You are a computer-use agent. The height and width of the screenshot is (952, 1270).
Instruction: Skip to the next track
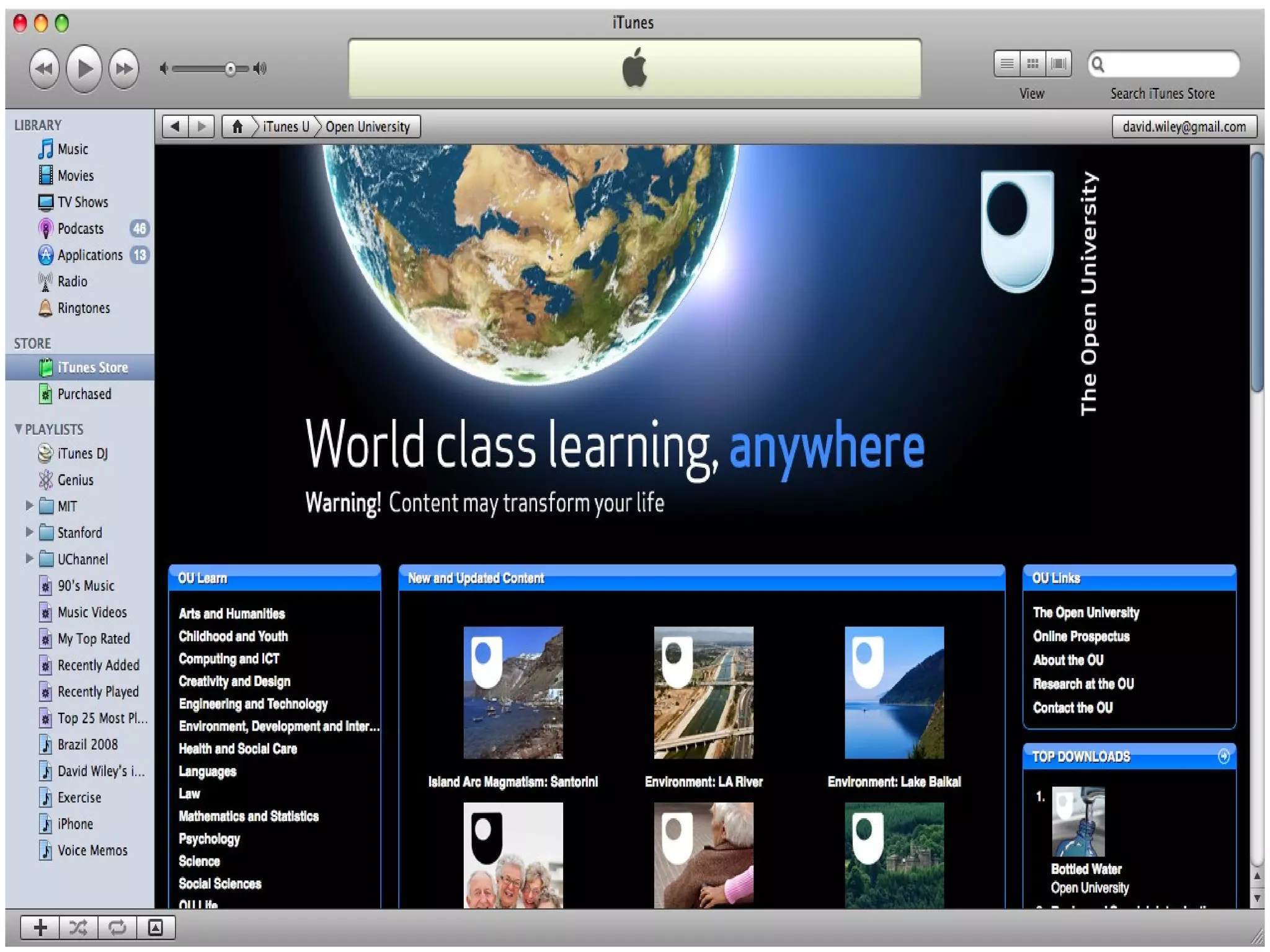(124, 68)
